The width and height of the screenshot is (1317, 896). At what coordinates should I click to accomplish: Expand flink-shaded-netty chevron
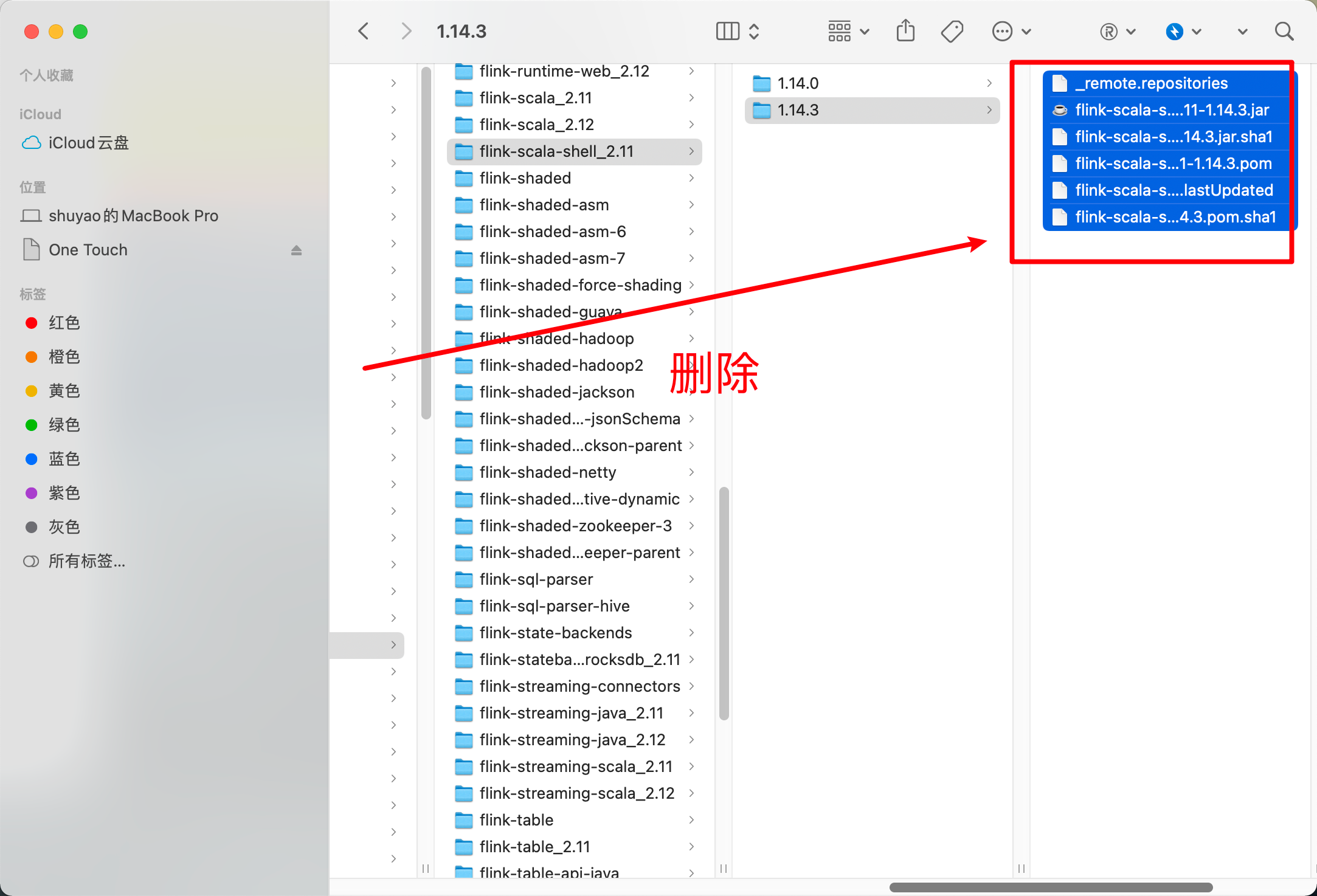(691, 472)
